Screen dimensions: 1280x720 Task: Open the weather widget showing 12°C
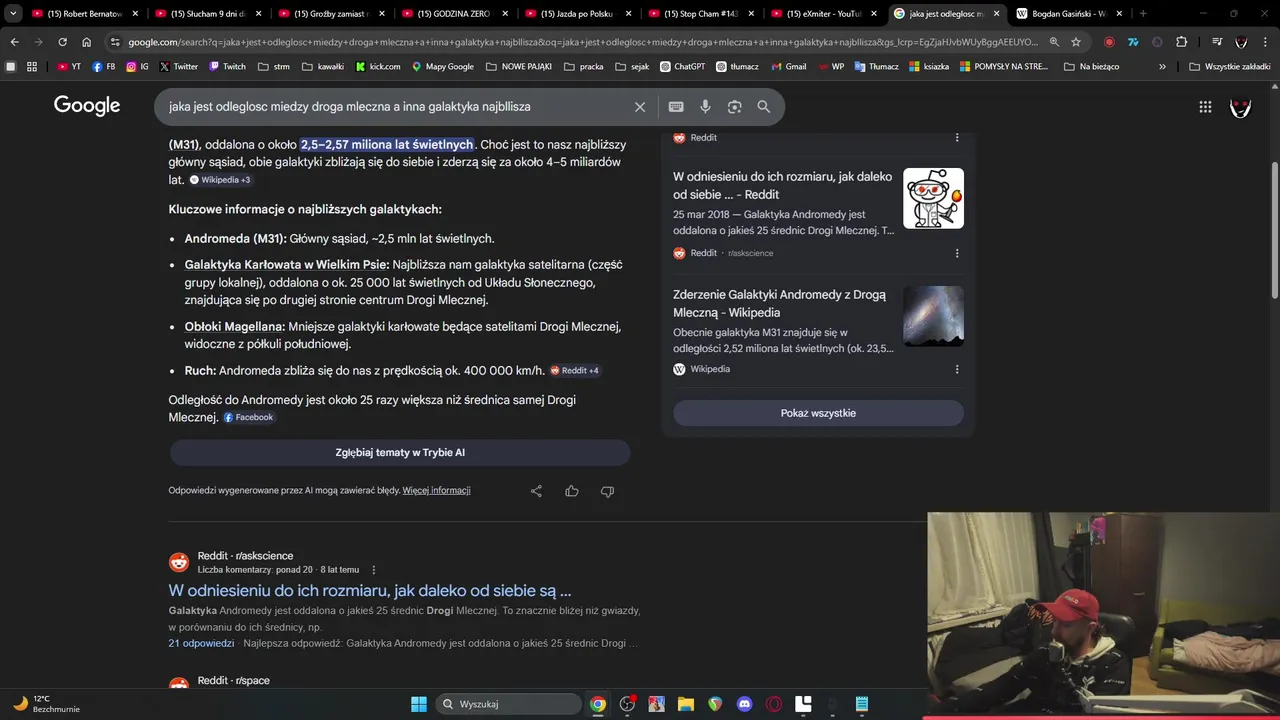46,704
